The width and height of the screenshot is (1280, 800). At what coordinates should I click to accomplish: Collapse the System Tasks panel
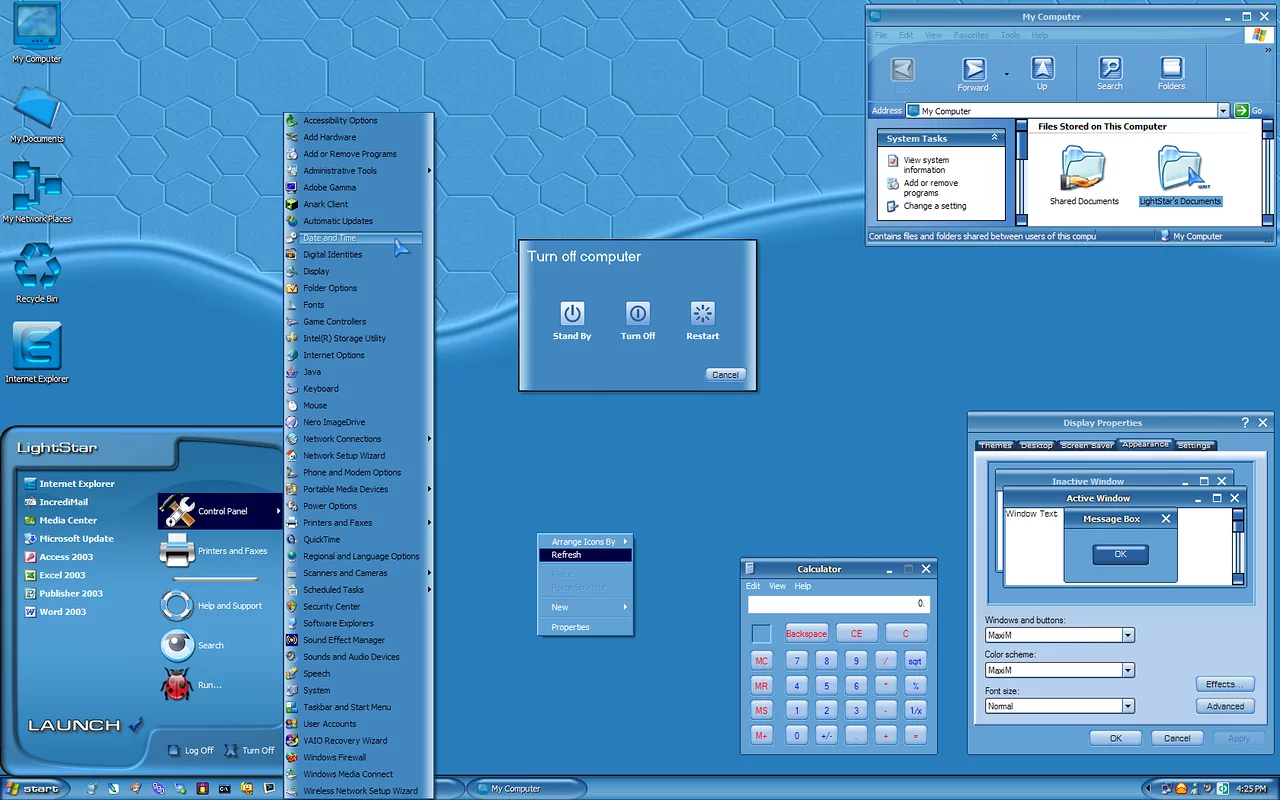(994, 138)
